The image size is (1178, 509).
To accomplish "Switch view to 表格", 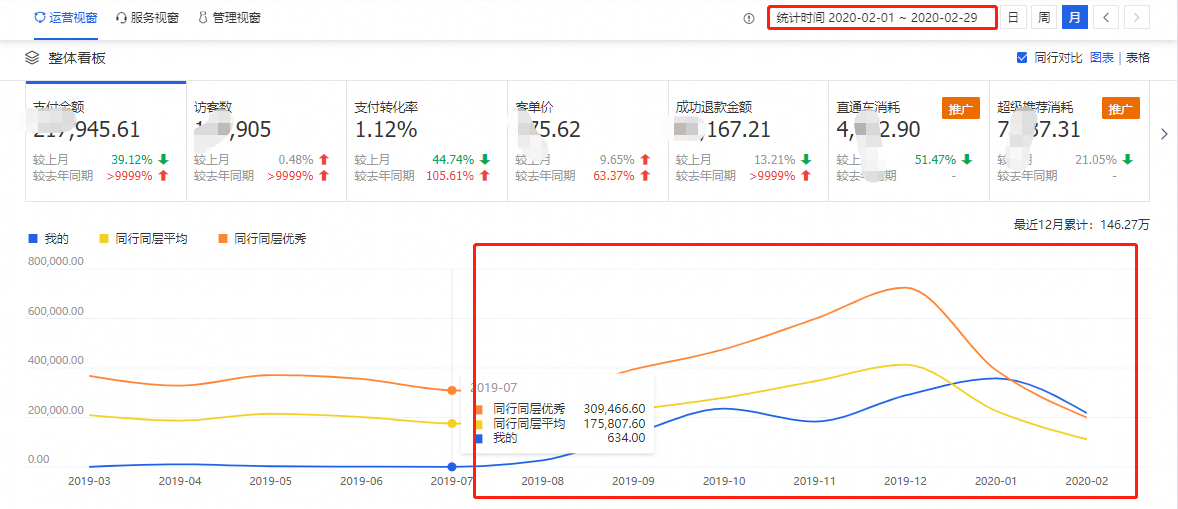I will click(x=1138, y=58).
